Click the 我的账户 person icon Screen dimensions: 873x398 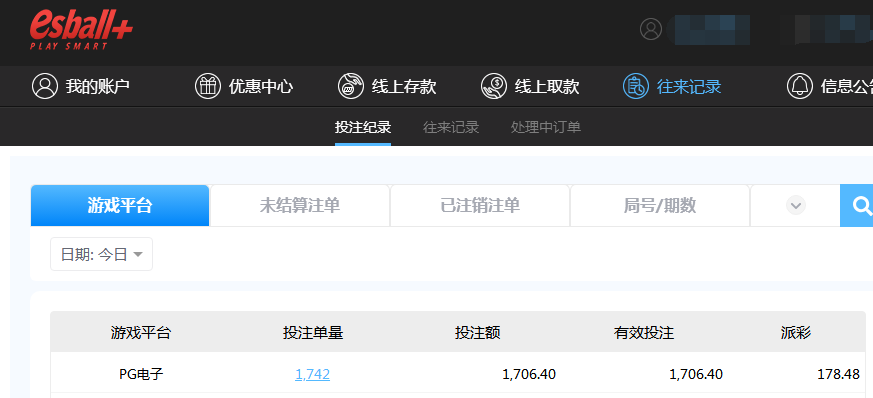(45, 86)
